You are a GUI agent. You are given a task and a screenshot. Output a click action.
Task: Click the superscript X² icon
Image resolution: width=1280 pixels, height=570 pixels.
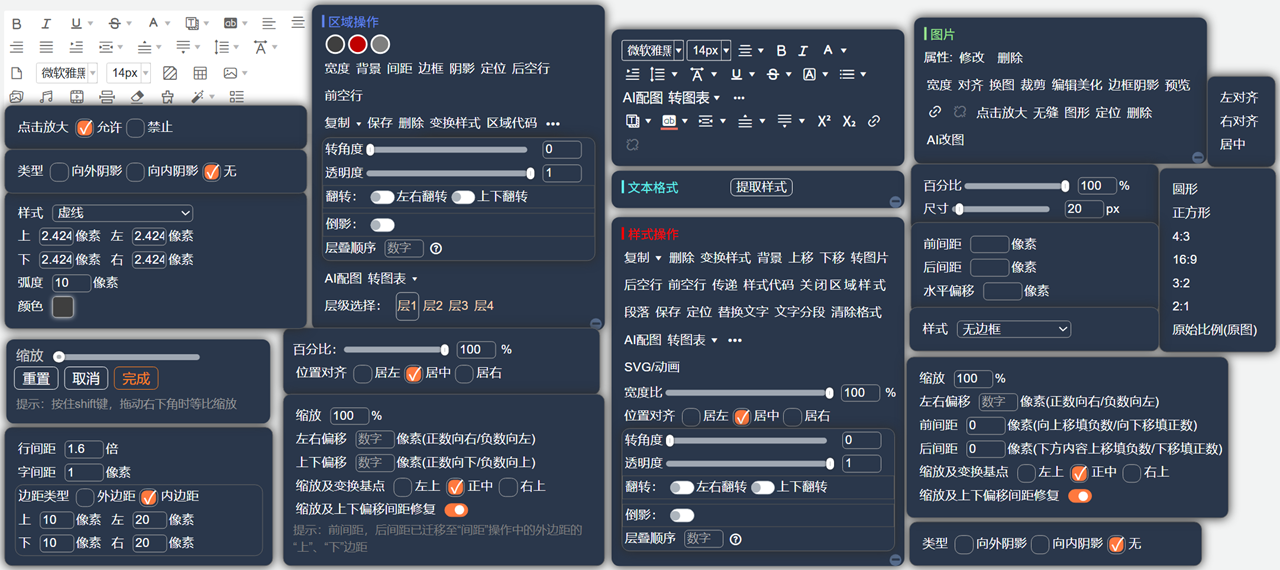pyautogui.click(x=823, y=121)
